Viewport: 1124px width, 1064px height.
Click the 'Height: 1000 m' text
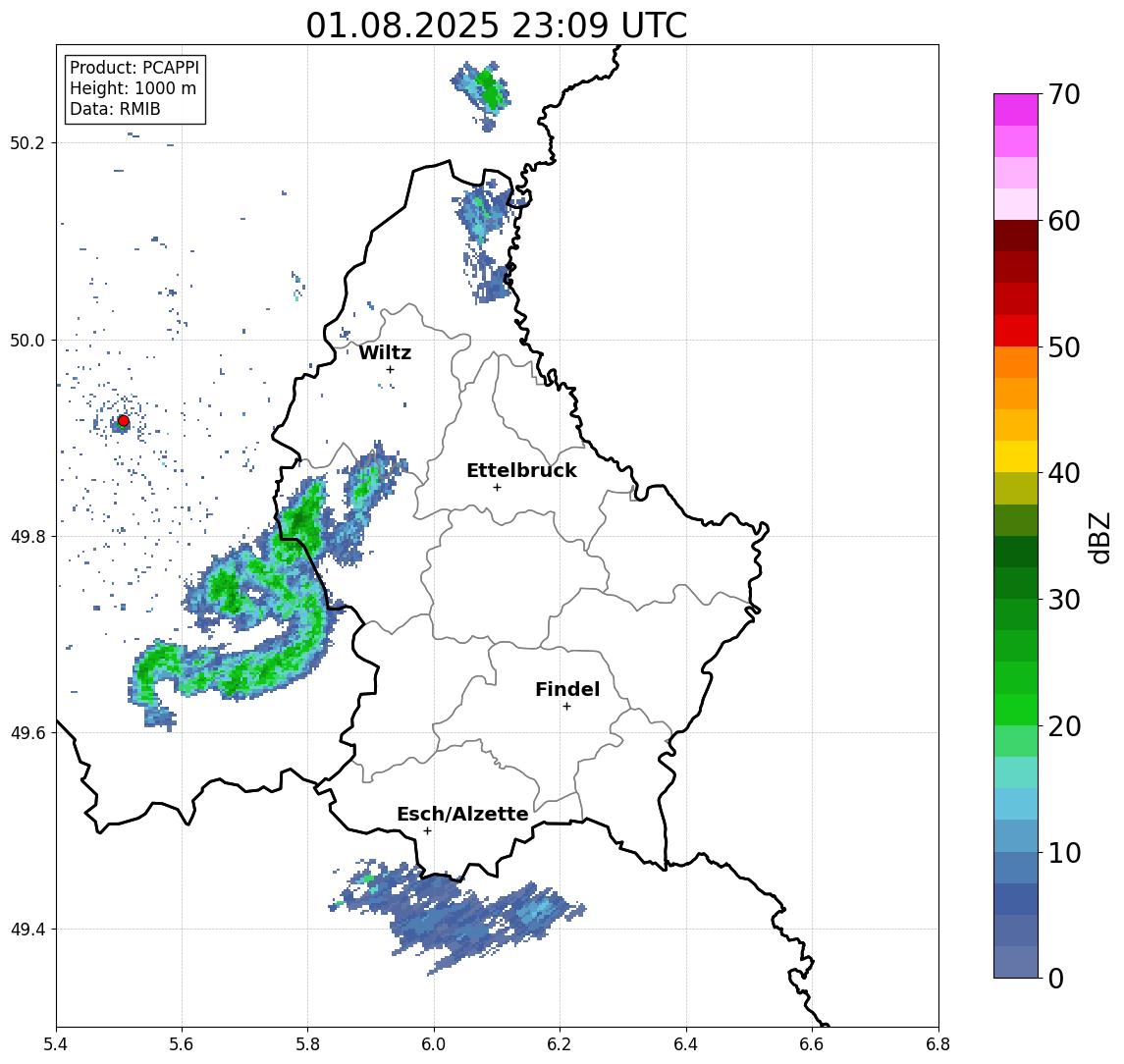(x=133, y=88)
